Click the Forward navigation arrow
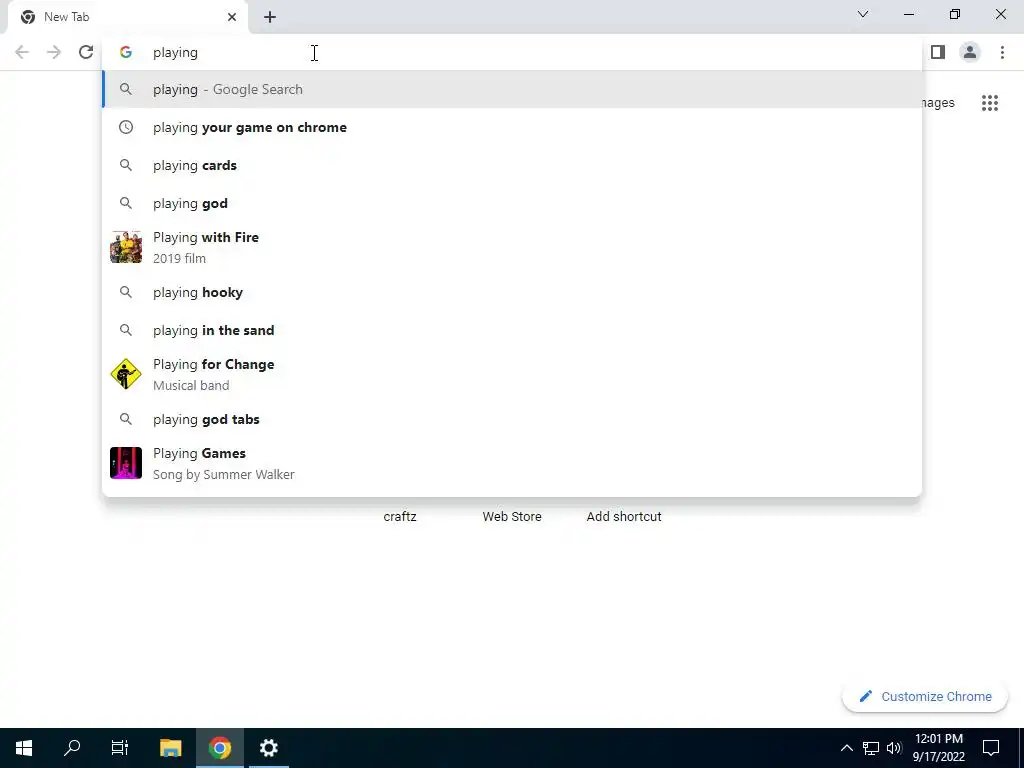 tap(54, 52)
